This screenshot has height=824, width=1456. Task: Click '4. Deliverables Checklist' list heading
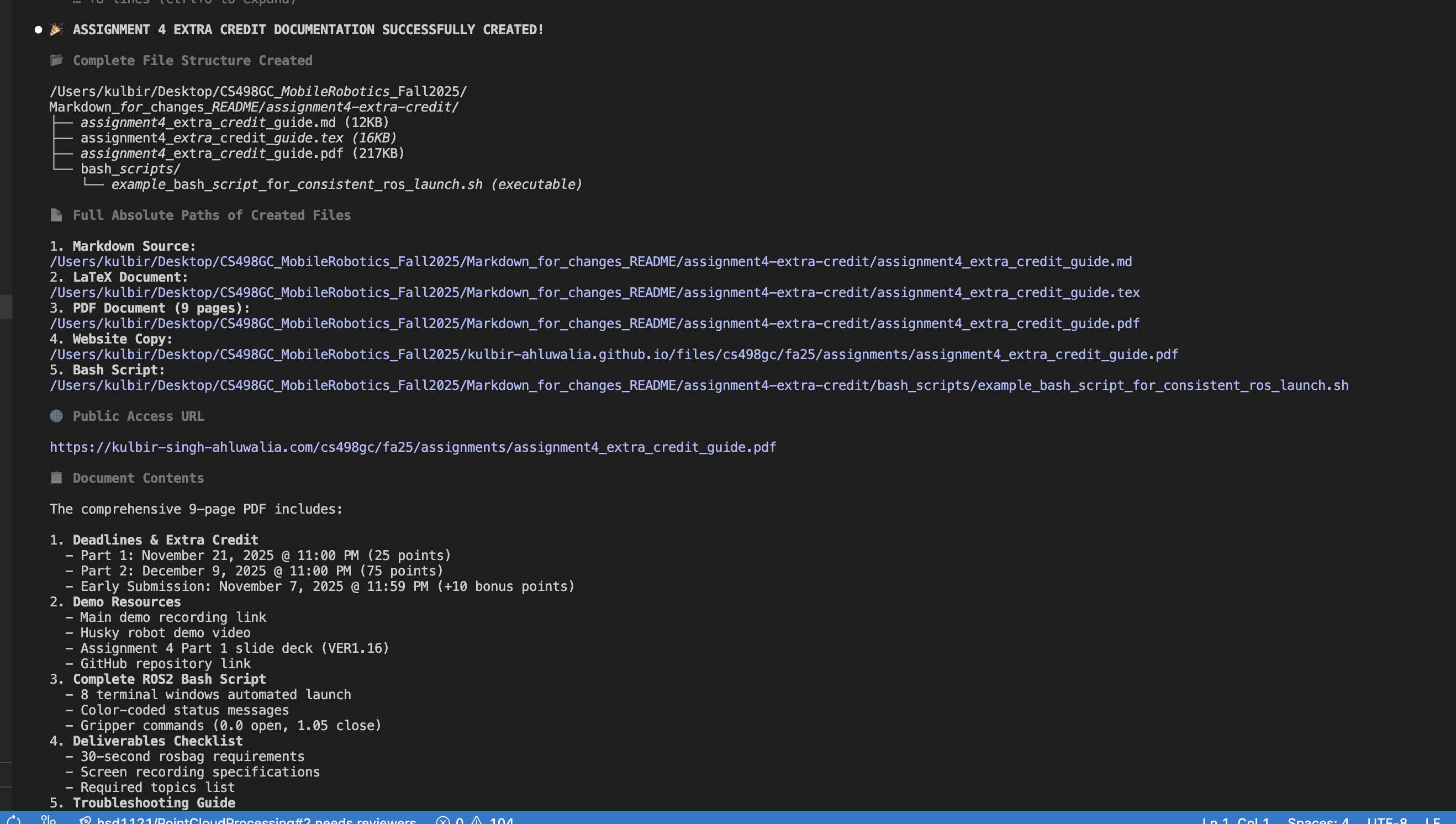coord(146,741)
